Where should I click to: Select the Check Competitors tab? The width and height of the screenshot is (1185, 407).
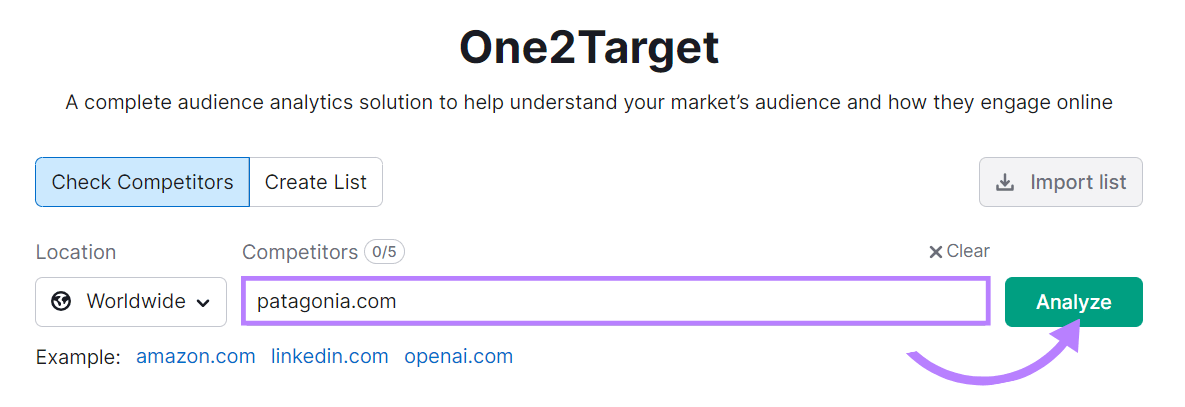[142, 182]
